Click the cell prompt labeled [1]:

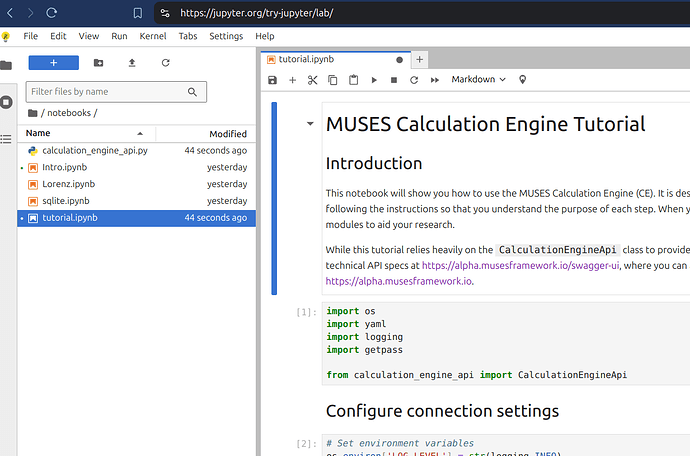click(x=306, y=312)
